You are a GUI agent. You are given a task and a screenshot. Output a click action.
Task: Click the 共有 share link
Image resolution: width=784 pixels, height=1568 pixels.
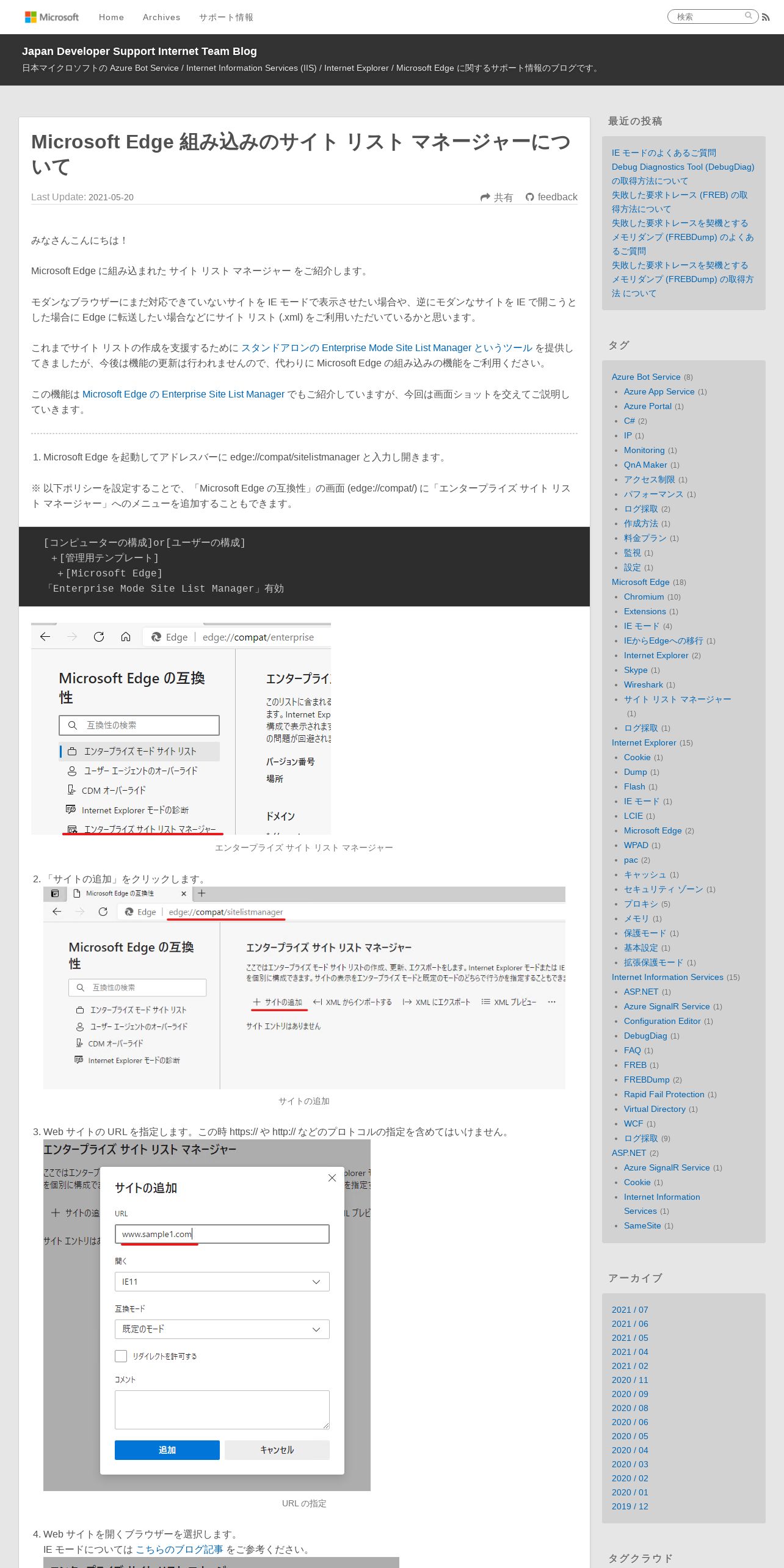pos(496,197)
